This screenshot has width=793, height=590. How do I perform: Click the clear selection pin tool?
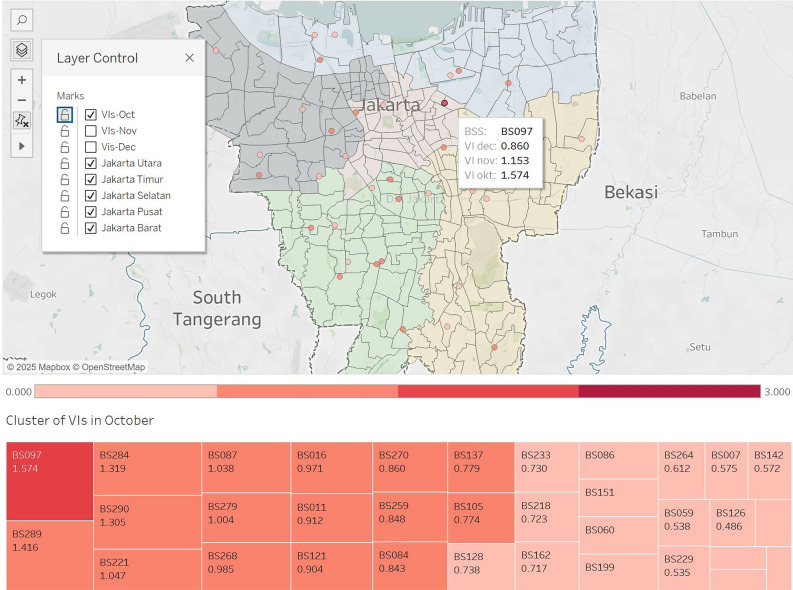pos(22,120)
